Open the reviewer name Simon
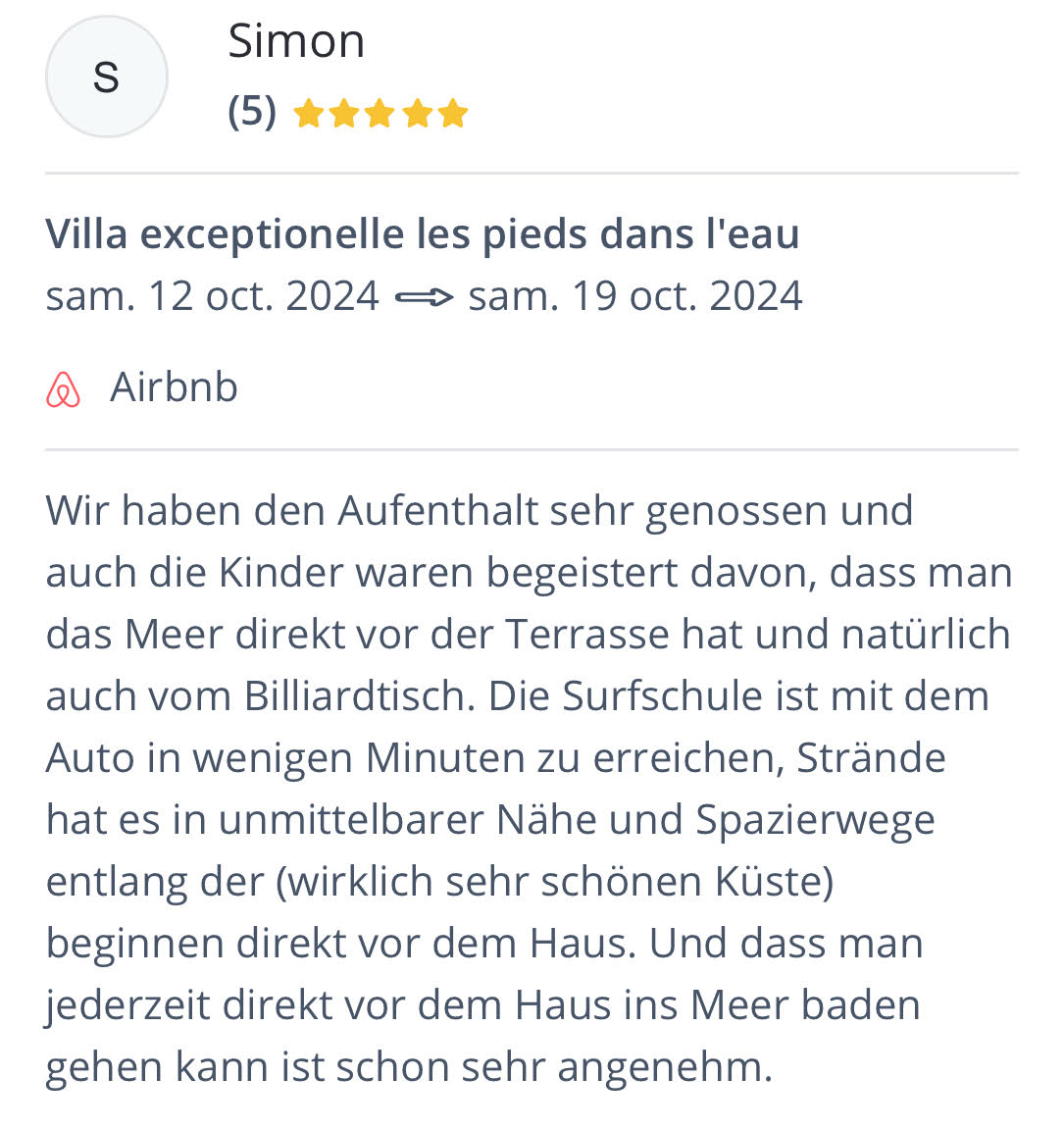Image resolution: width=1064 pixels, height=1129 pixels. pos(296,41)
